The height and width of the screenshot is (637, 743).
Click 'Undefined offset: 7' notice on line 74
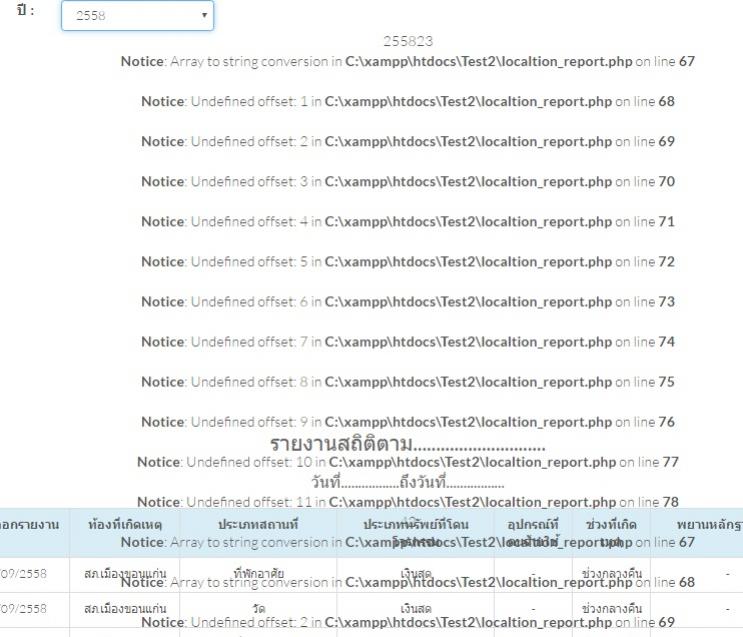click(x=408, y=342)
